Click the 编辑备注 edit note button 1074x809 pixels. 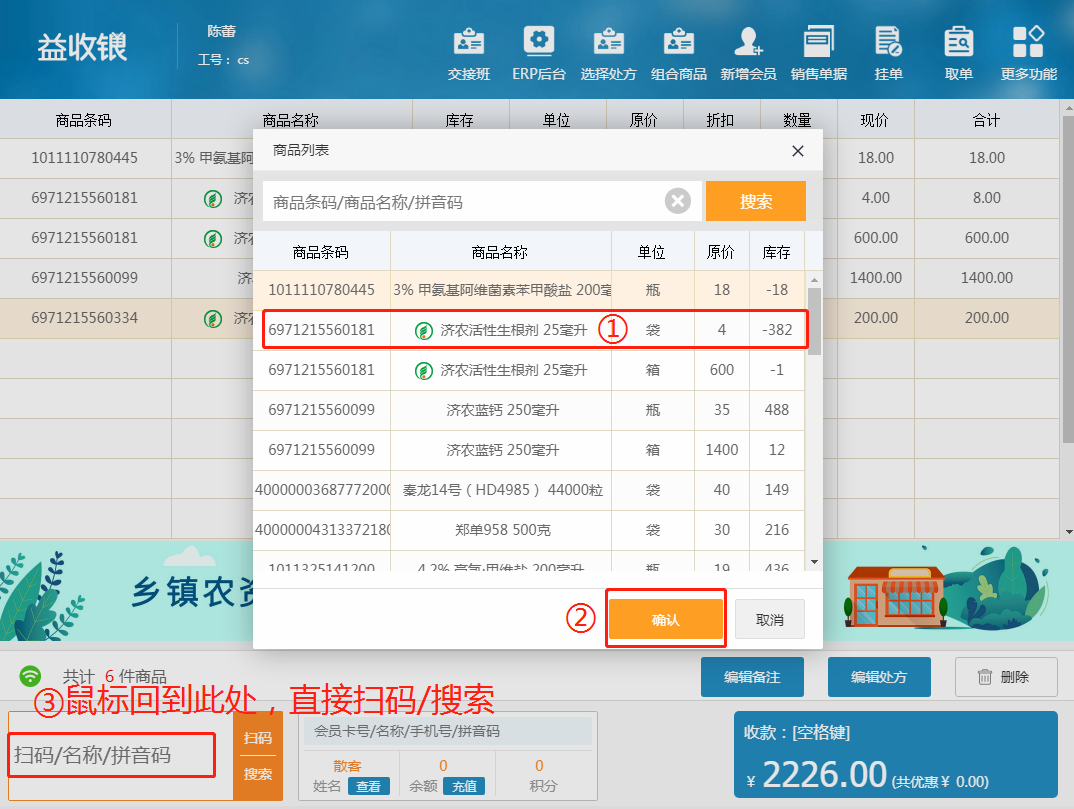752,677
